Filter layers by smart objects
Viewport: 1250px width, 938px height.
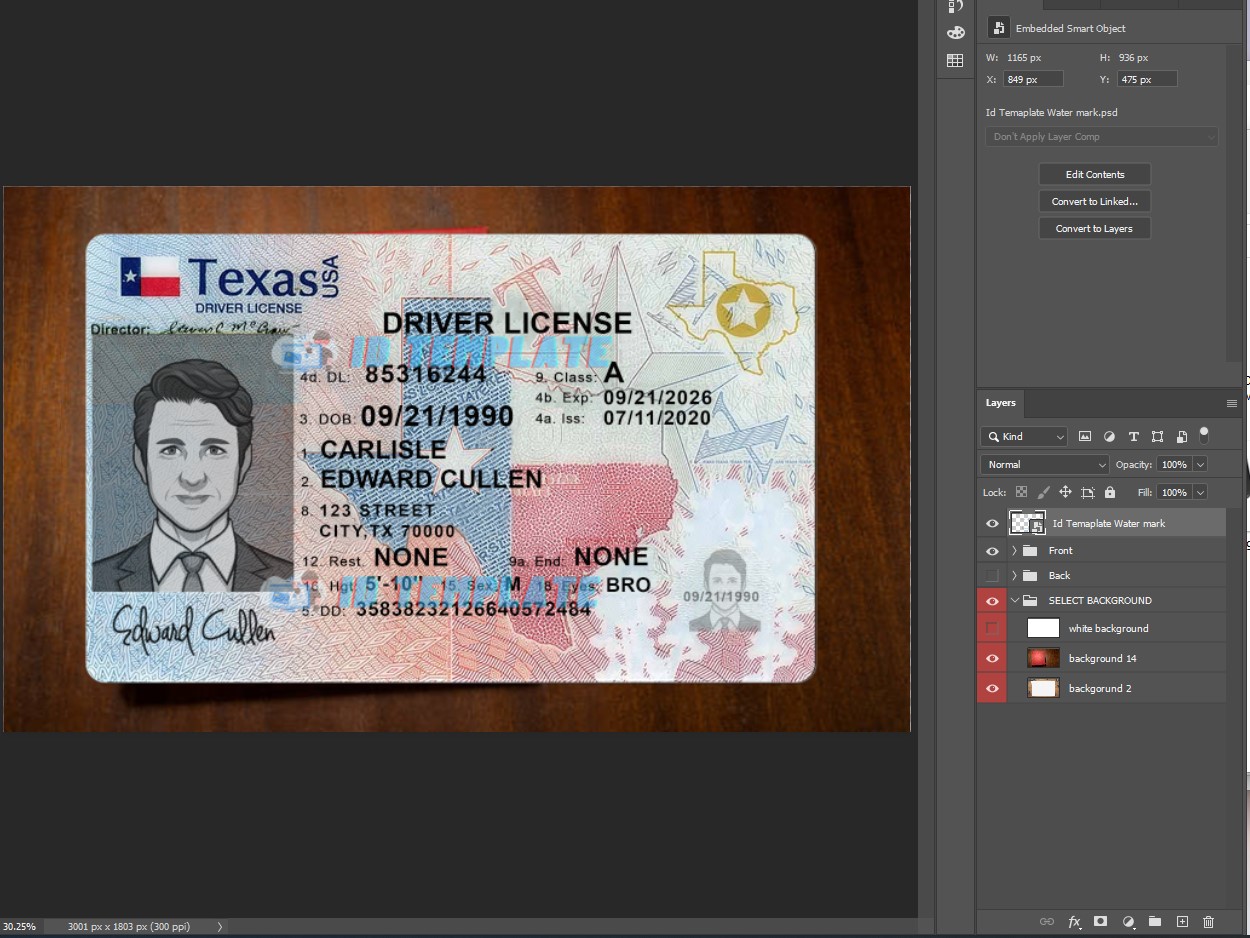click(x=1181, y=437)
